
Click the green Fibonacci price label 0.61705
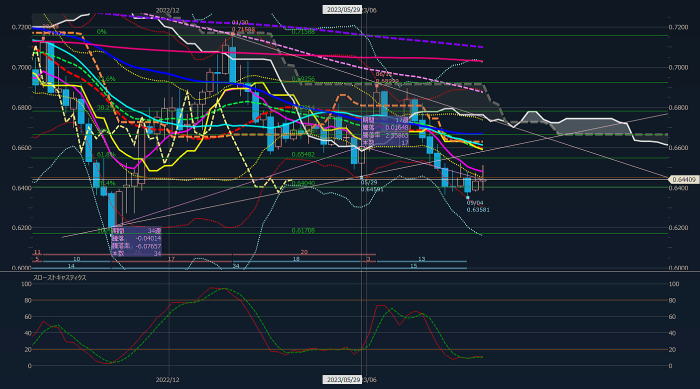coord(303,230)
